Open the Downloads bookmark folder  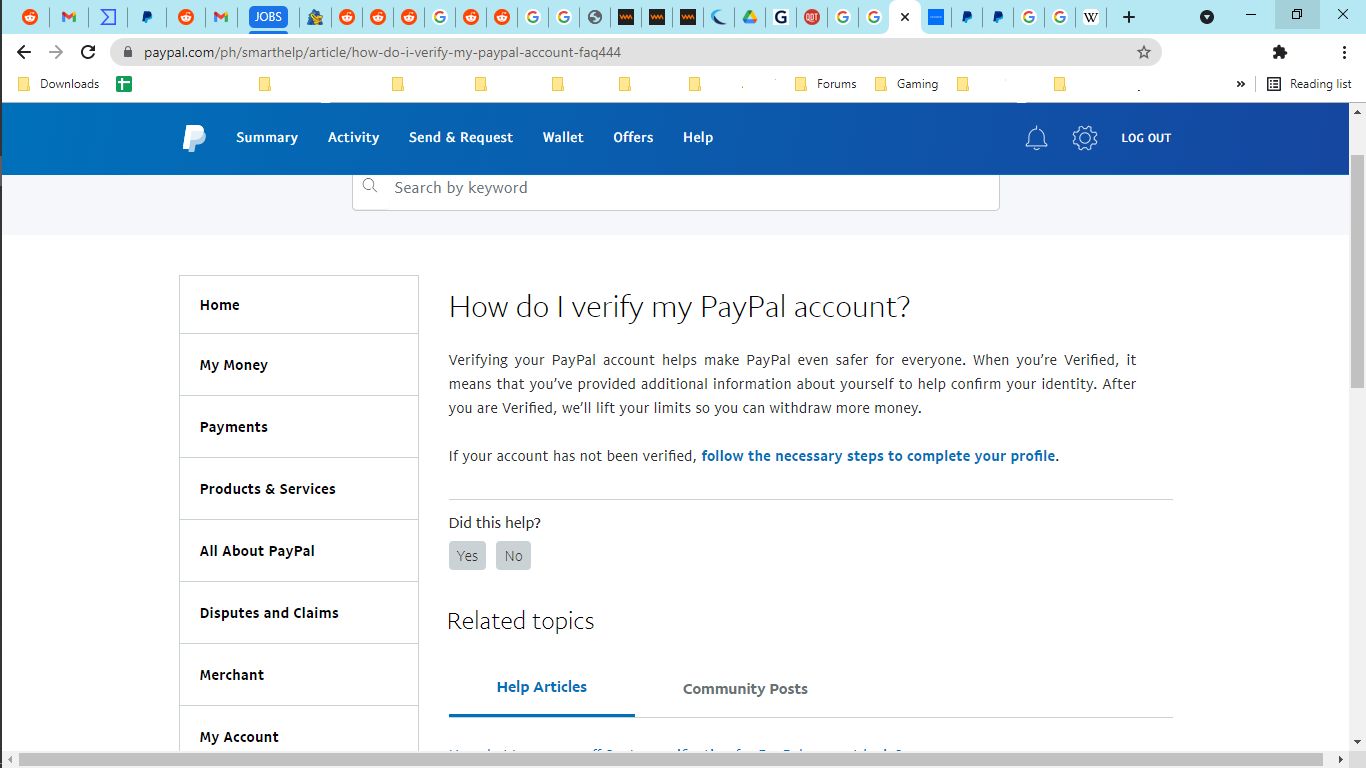59,84
